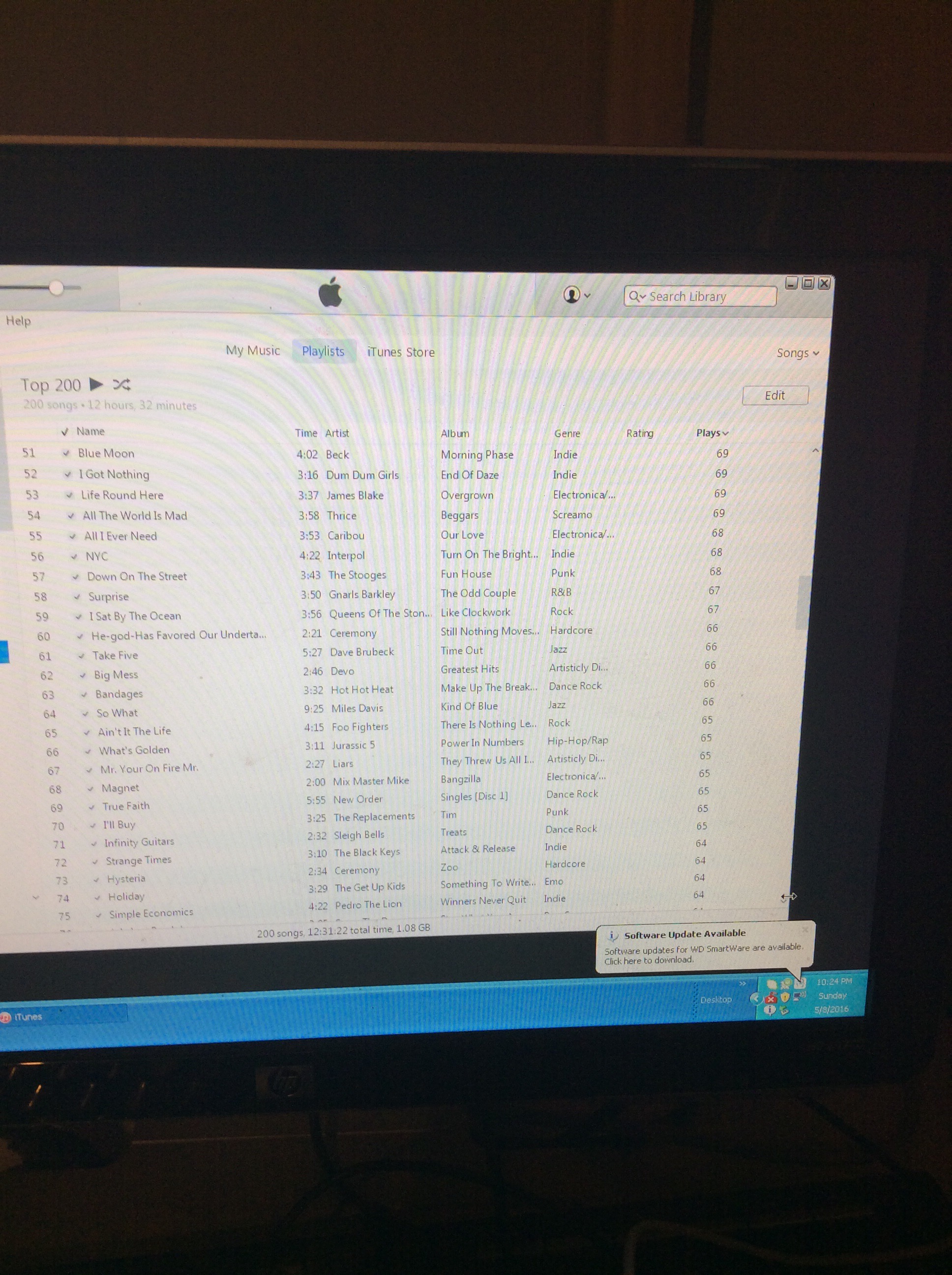Click the volume tray icon
Screen dimensions: 952x1275
[x=800, y=996]
